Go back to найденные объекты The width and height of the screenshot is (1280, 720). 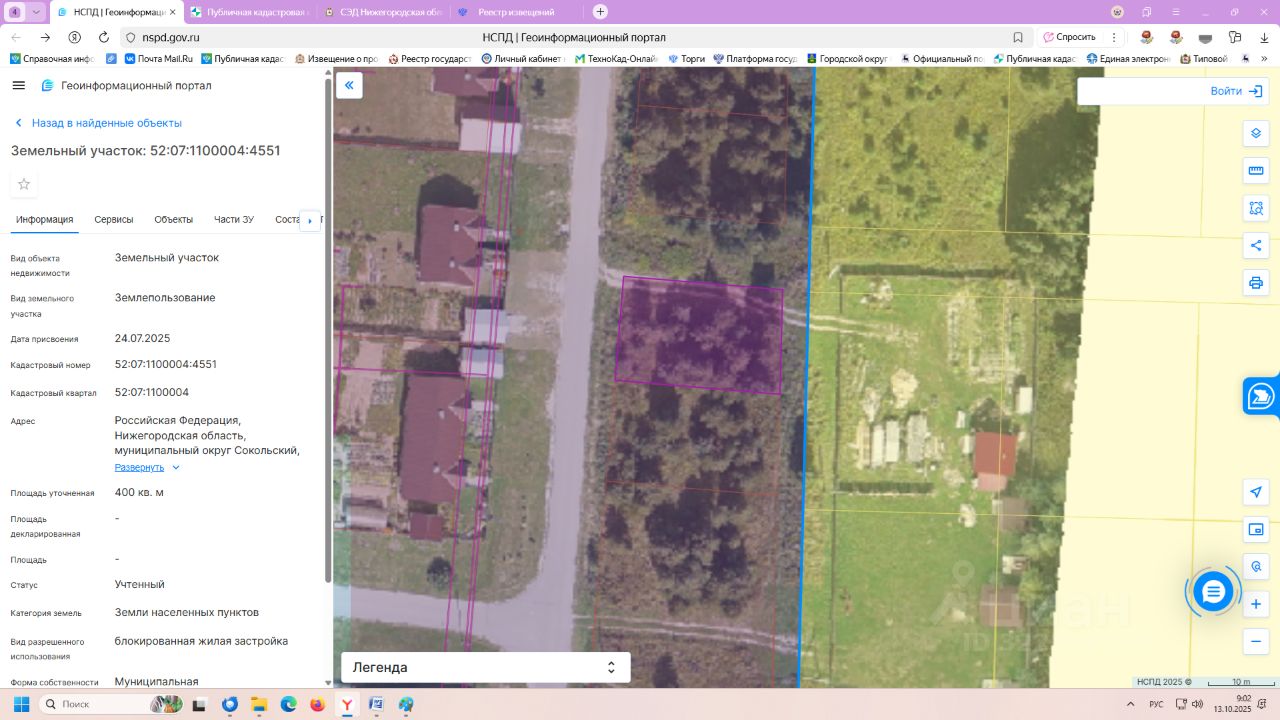98,123
